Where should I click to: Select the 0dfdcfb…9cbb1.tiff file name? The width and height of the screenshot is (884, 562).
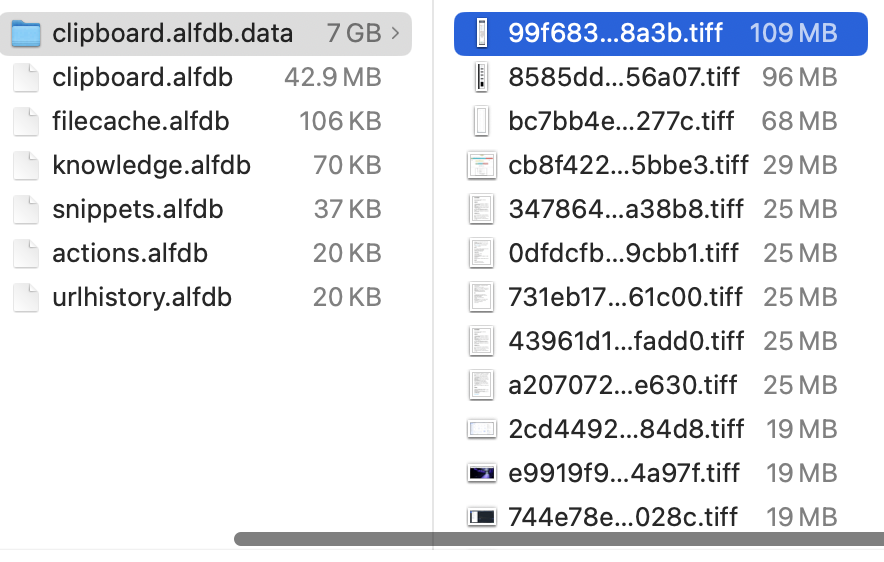626,254
